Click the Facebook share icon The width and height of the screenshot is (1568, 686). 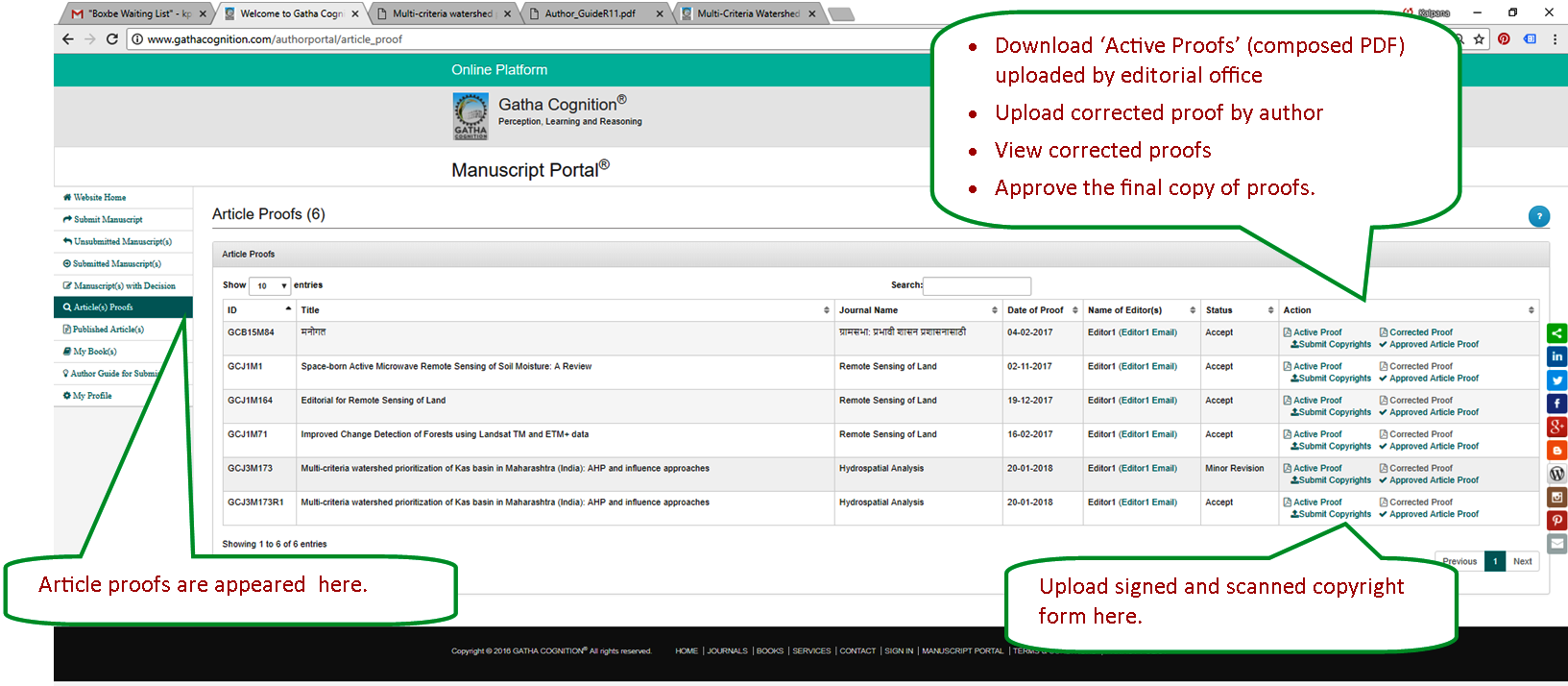tap(1556, 404)
